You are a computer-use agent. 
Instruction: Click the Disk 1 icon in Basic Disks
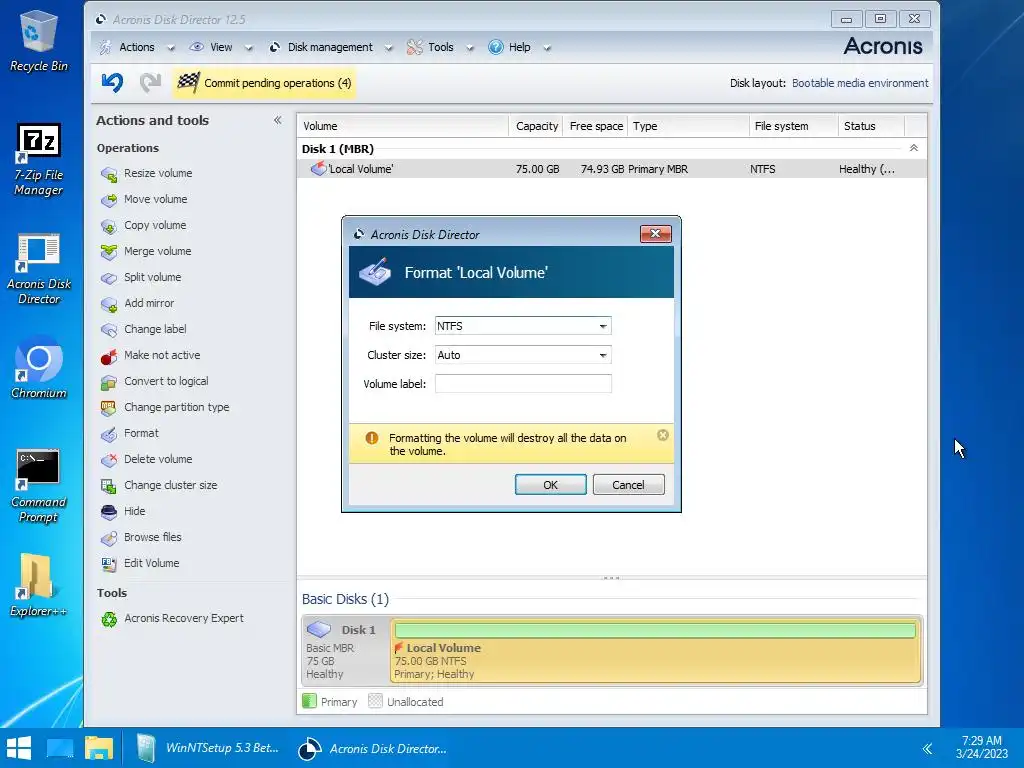[319, 630]
